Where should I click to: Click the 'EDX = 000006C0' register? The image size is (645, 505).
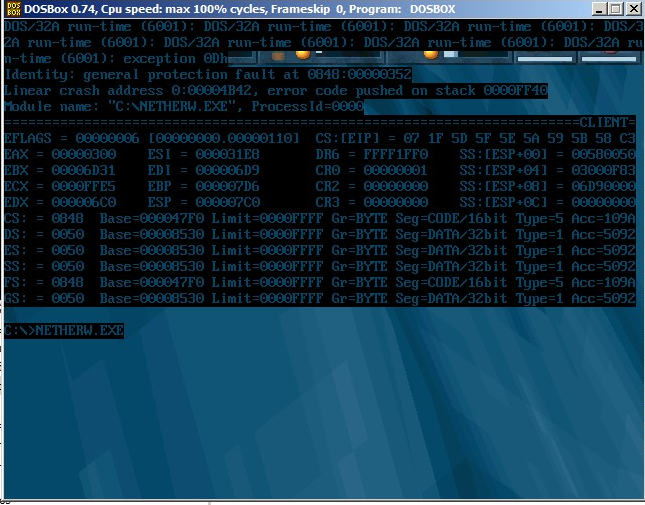coord(60,202)
